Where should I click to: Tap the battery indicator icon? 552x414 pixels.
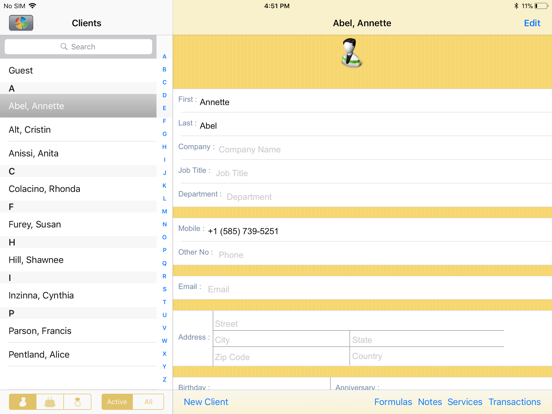pos(541,6)
